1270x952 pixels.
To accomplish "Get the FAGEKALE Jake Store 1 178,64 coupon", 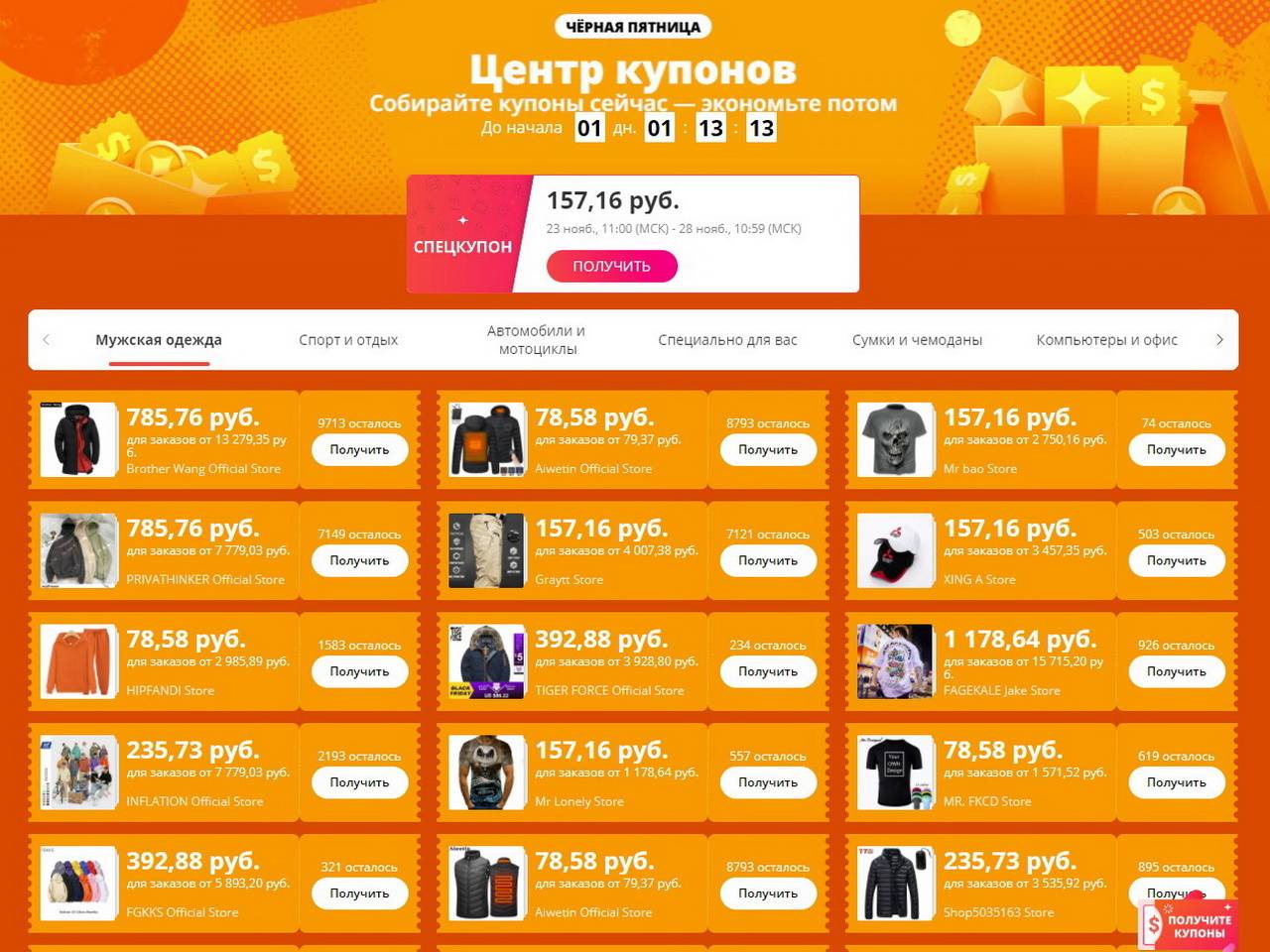I will pyautogui.click(x=1177, y=672).
